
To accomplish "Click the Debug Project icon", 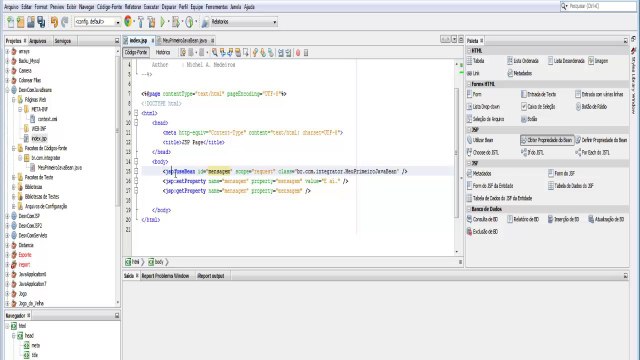I will [176, 22].
